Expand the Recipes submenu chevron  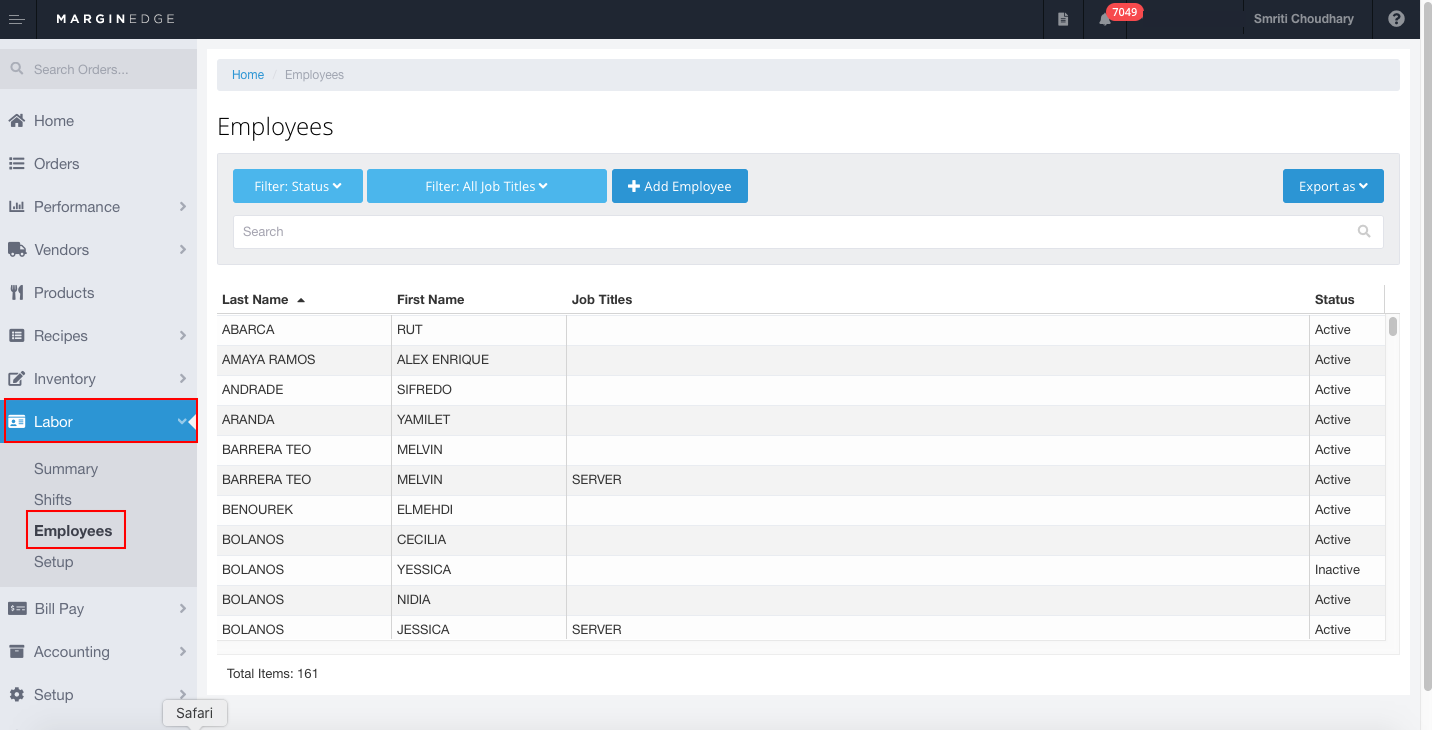click(x=182, y=335)
